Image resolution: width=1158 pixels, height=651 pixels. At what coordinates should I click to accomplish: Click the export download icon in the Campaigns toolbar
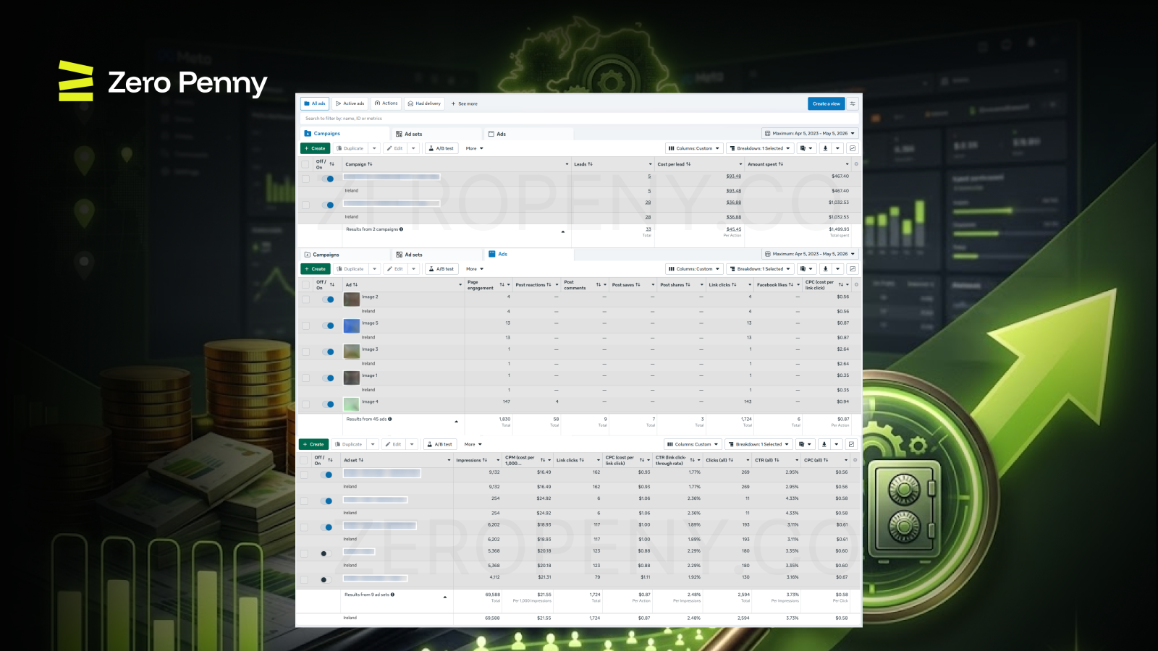(826, 148)
